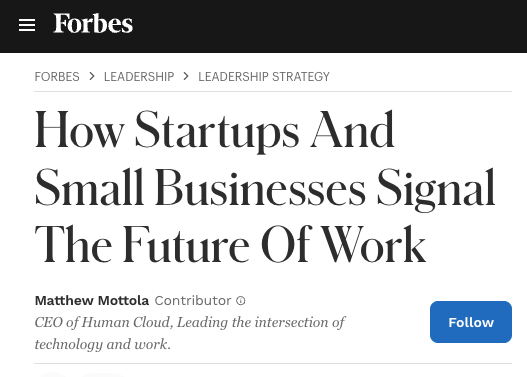Screen dimensions: 527x377
Task: Click chevron before LEADERSHIP STRATEGY
Action: (186, 76)
